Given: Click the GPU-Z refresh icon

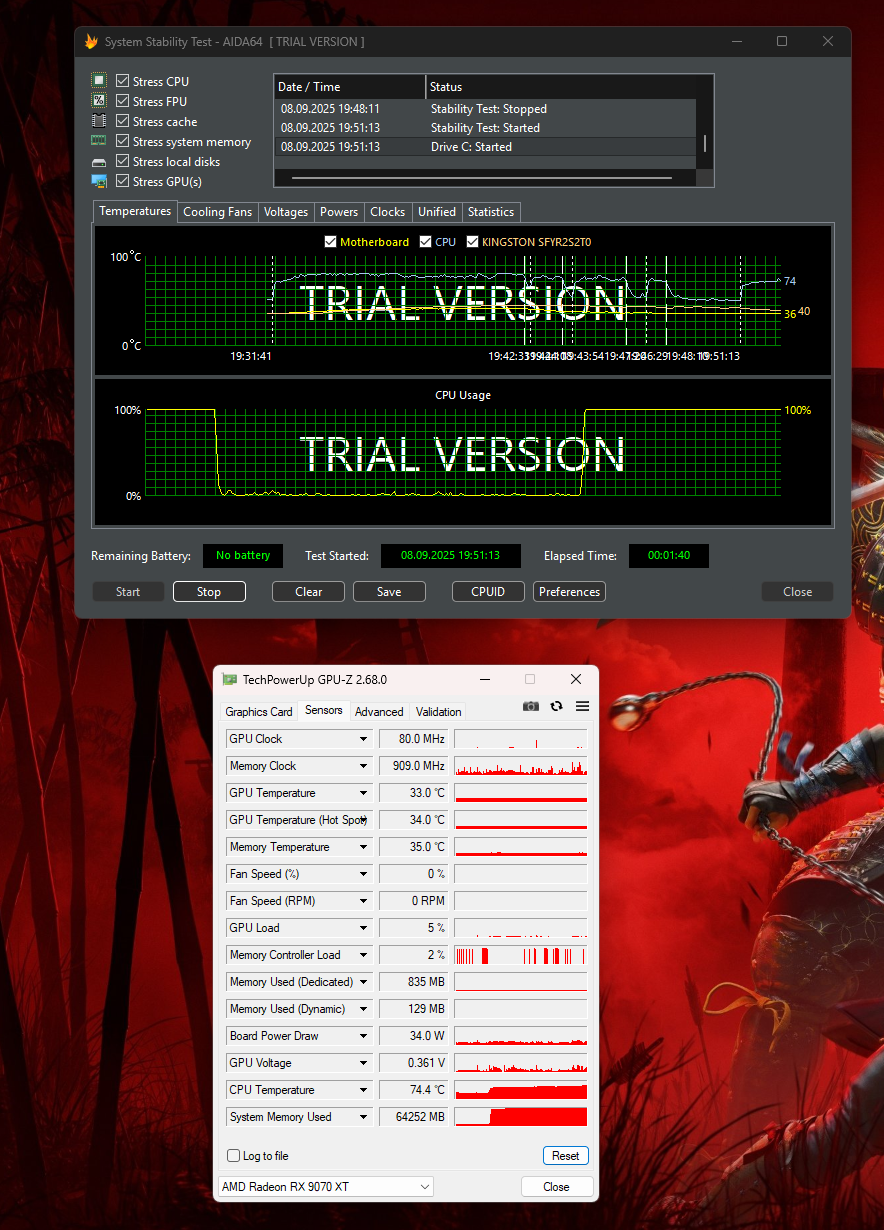Looking at the screenshot, I should pyautogui.click(x=557, y=706).
